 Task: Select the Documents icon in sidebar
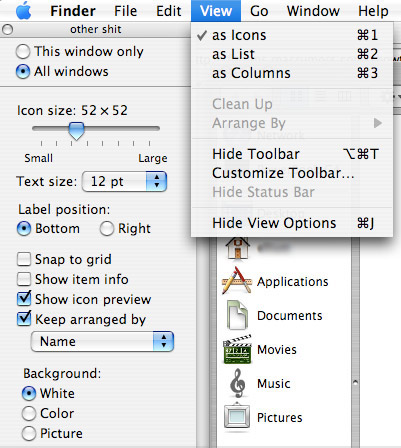pyautogui.click(x=237, y=315)
